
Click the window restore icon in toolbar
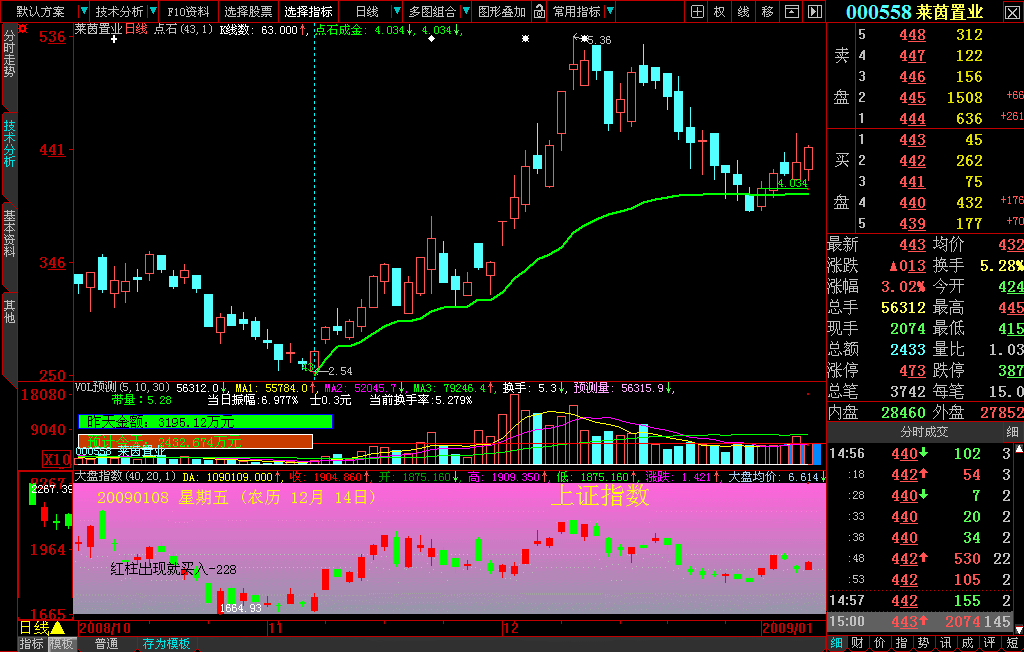[792, 11]
